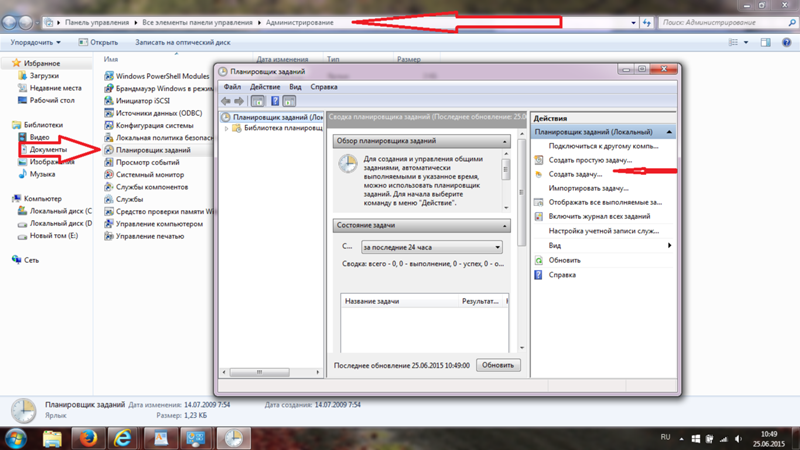This screenshot has width=800, height=450.
Task: Select Системный монитор item
Action: 144,174
